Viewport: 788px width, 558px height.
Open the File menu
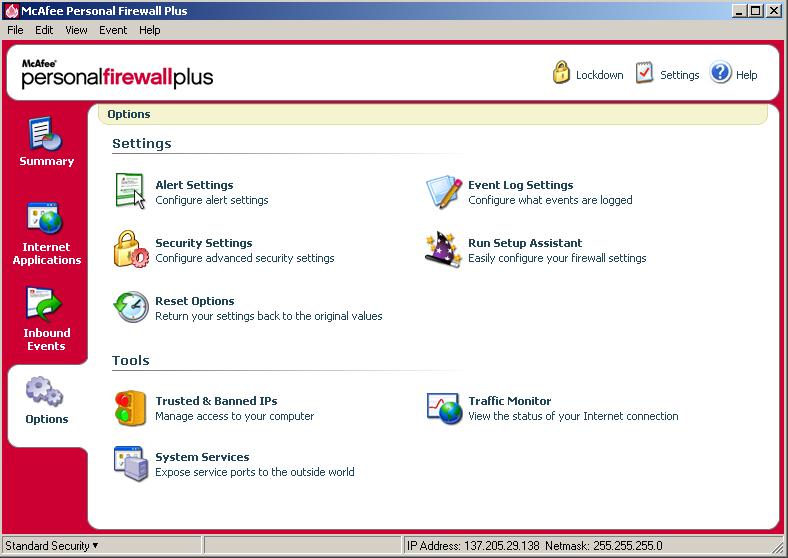coord(15,30)
